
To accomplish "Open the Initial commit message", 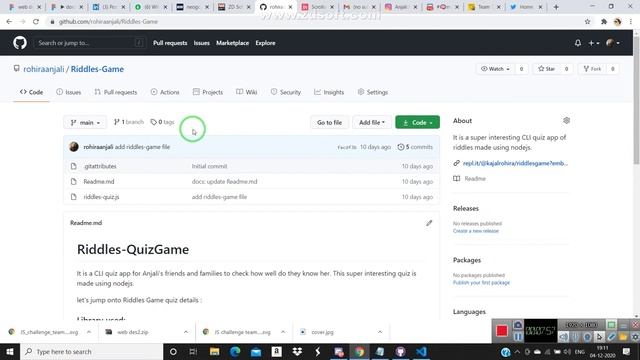I will click(x=209, y=166).
